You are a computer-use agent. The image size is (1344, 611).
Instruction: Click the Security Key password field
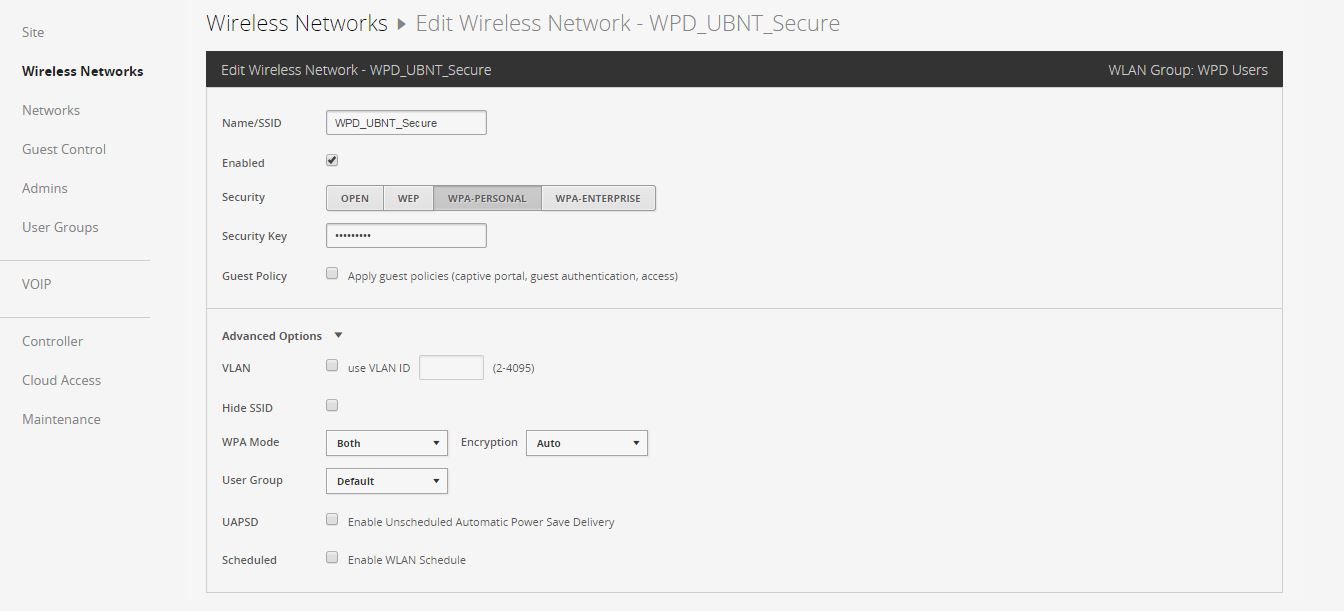point(406,236)
